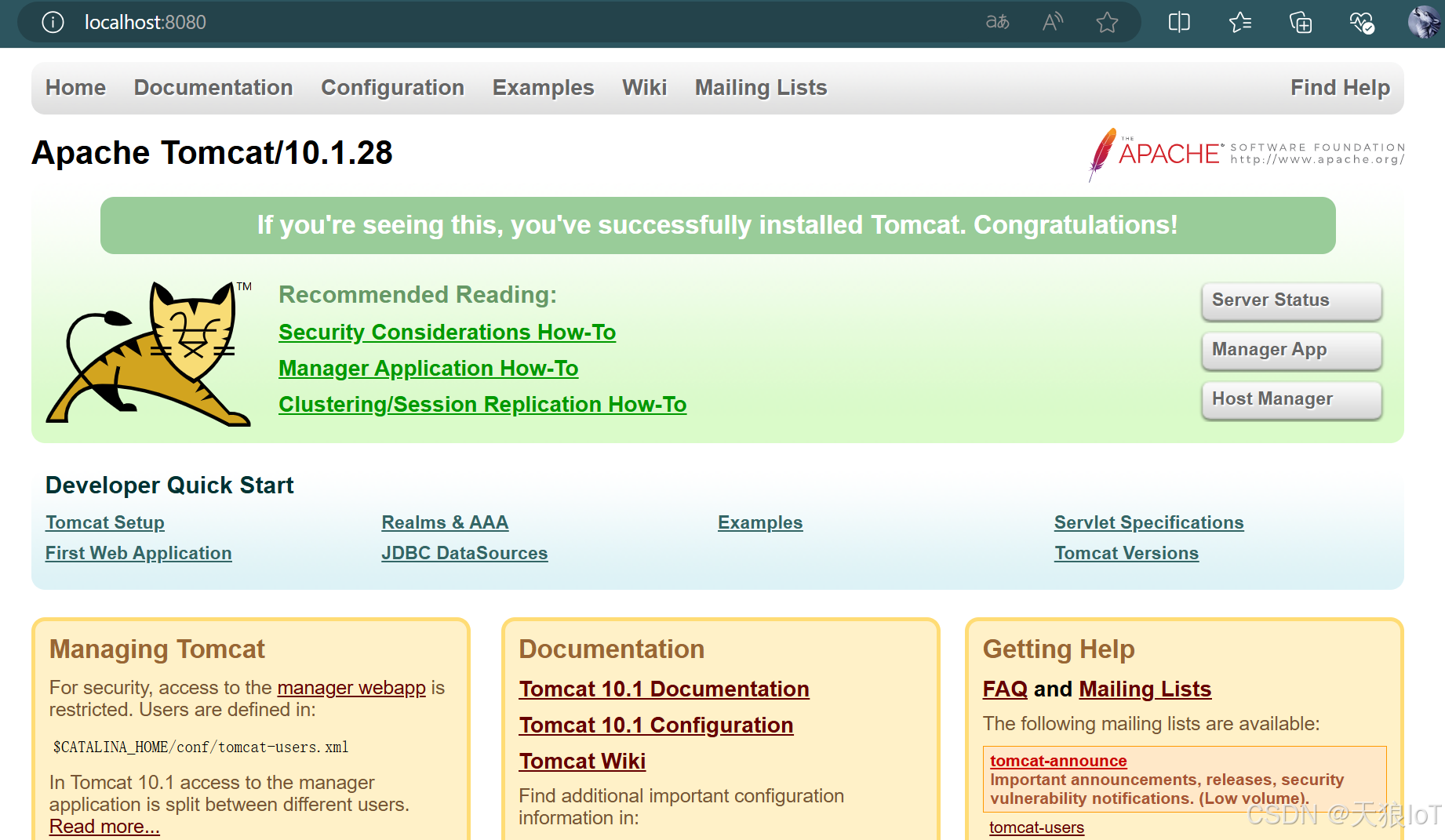
Task: Click the Apache Tomcat/10.1.28 heading
Action: 212,152
